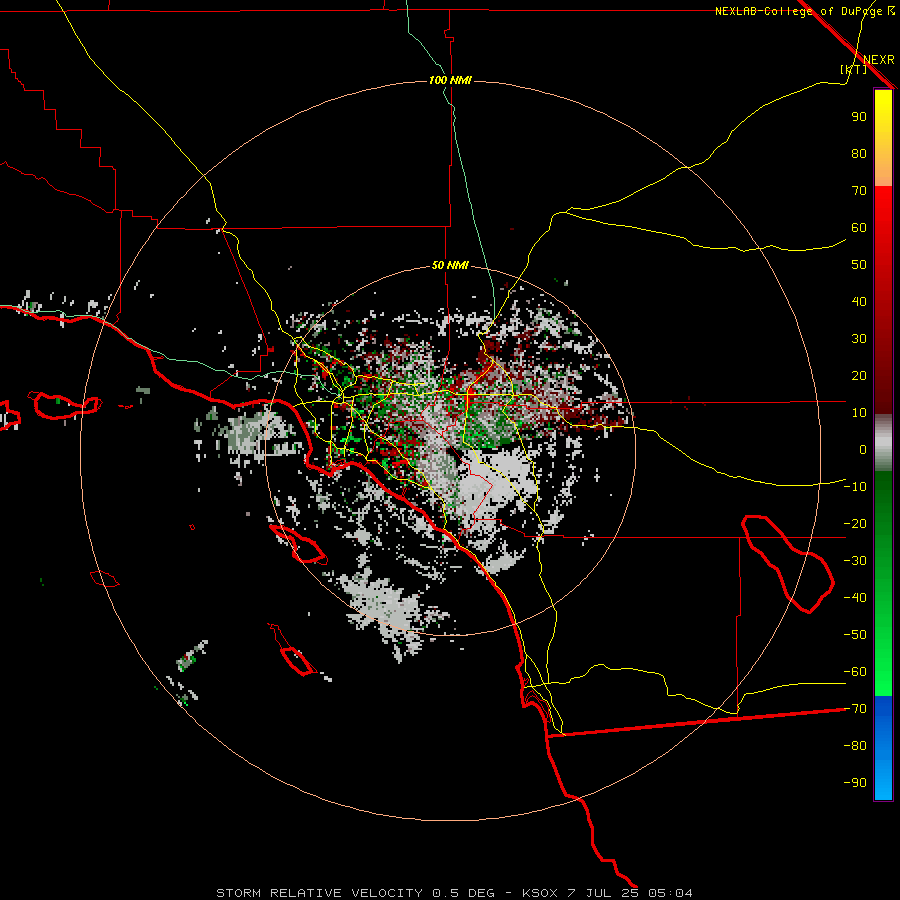Click the -60 value on the velocity scale
This screenshot has width=900, height=900.
tap(855, 672)
